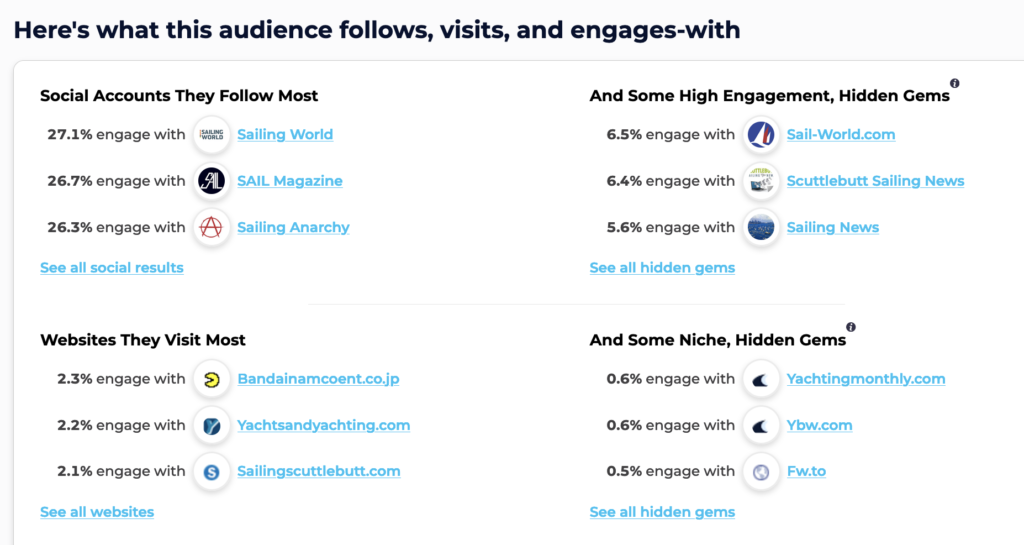
Task: Click the Sailing News profile icon
Action: 761,228
